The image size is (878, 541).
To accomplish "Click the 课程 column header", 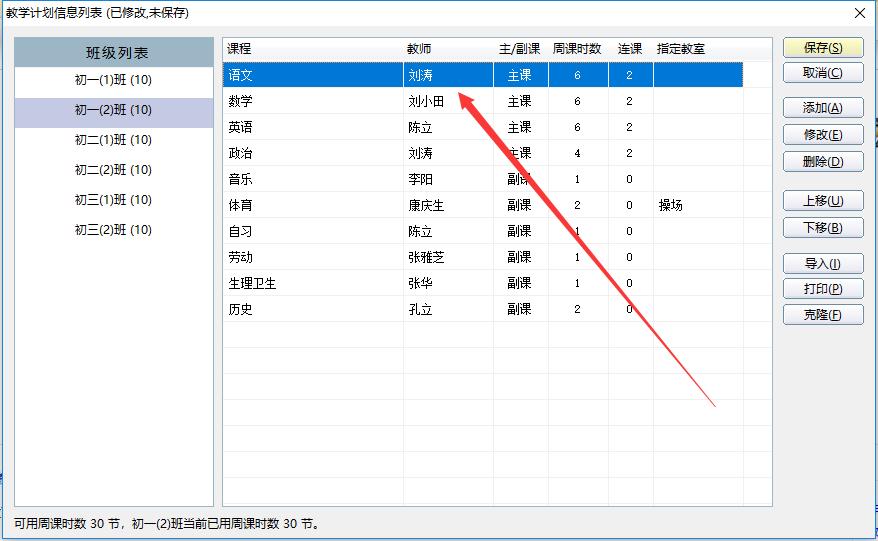I will (x=239, y=49).
